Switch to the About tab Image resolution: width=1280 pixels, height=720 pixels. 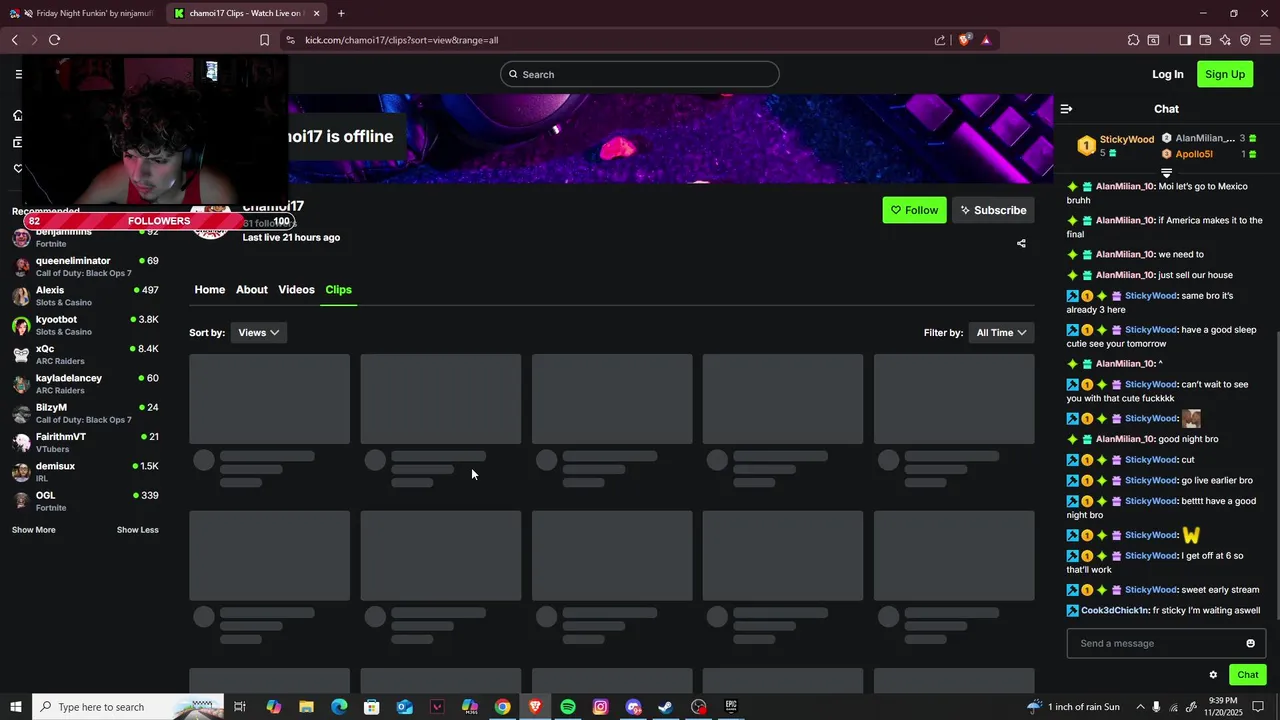[252, 290]
